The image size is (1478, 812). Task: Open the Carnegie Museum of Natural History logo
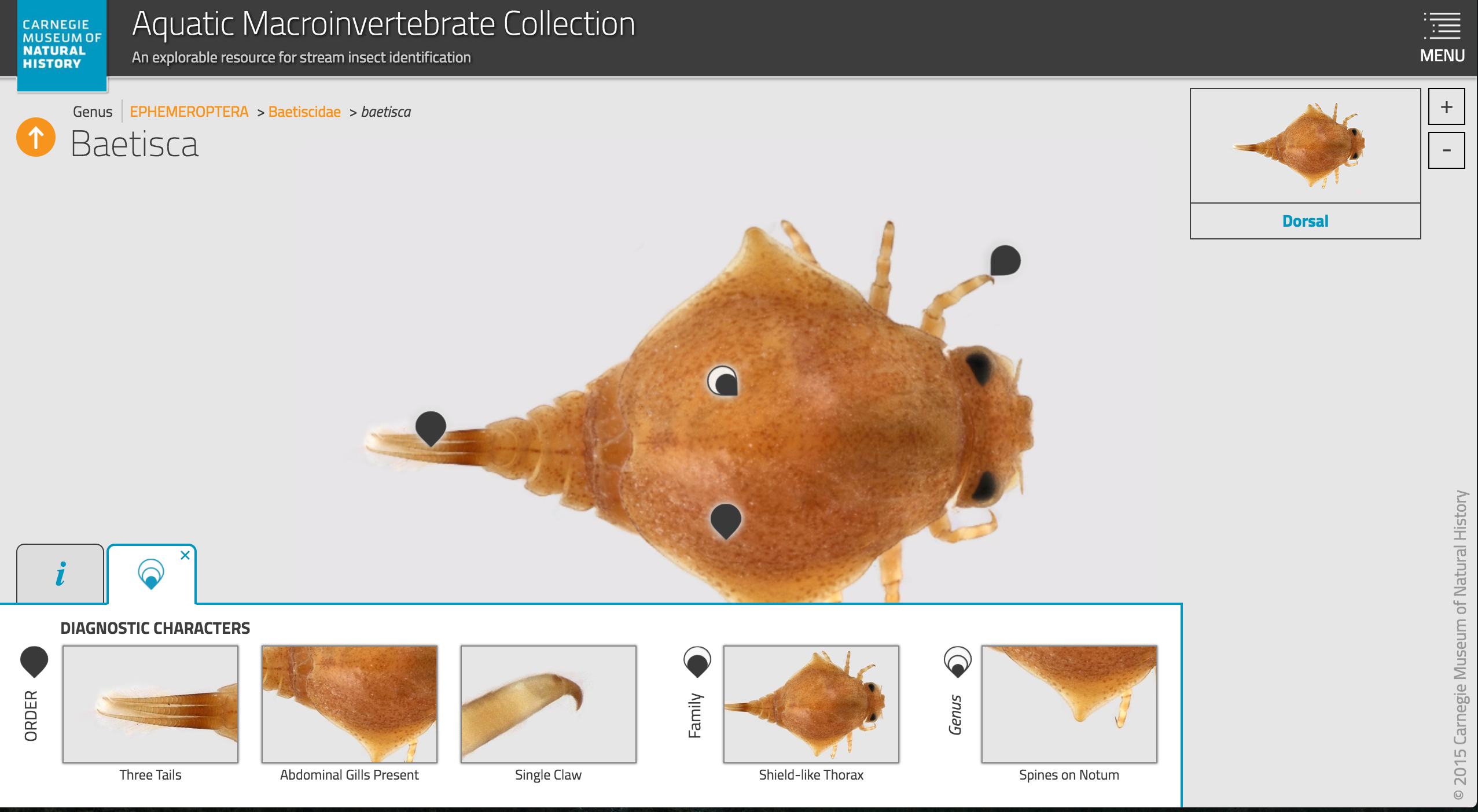[x=62, y=45]
